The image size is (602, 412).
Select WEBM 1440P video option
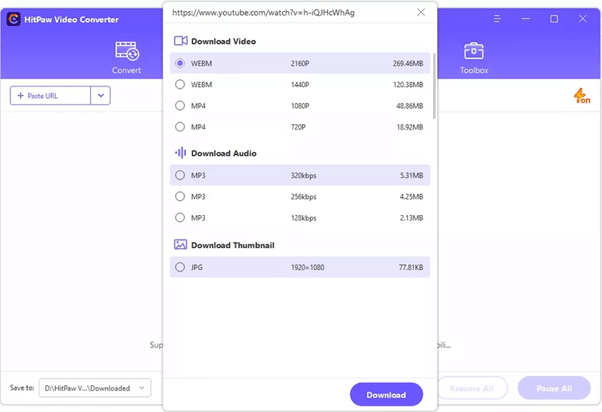tap(180, 85)
